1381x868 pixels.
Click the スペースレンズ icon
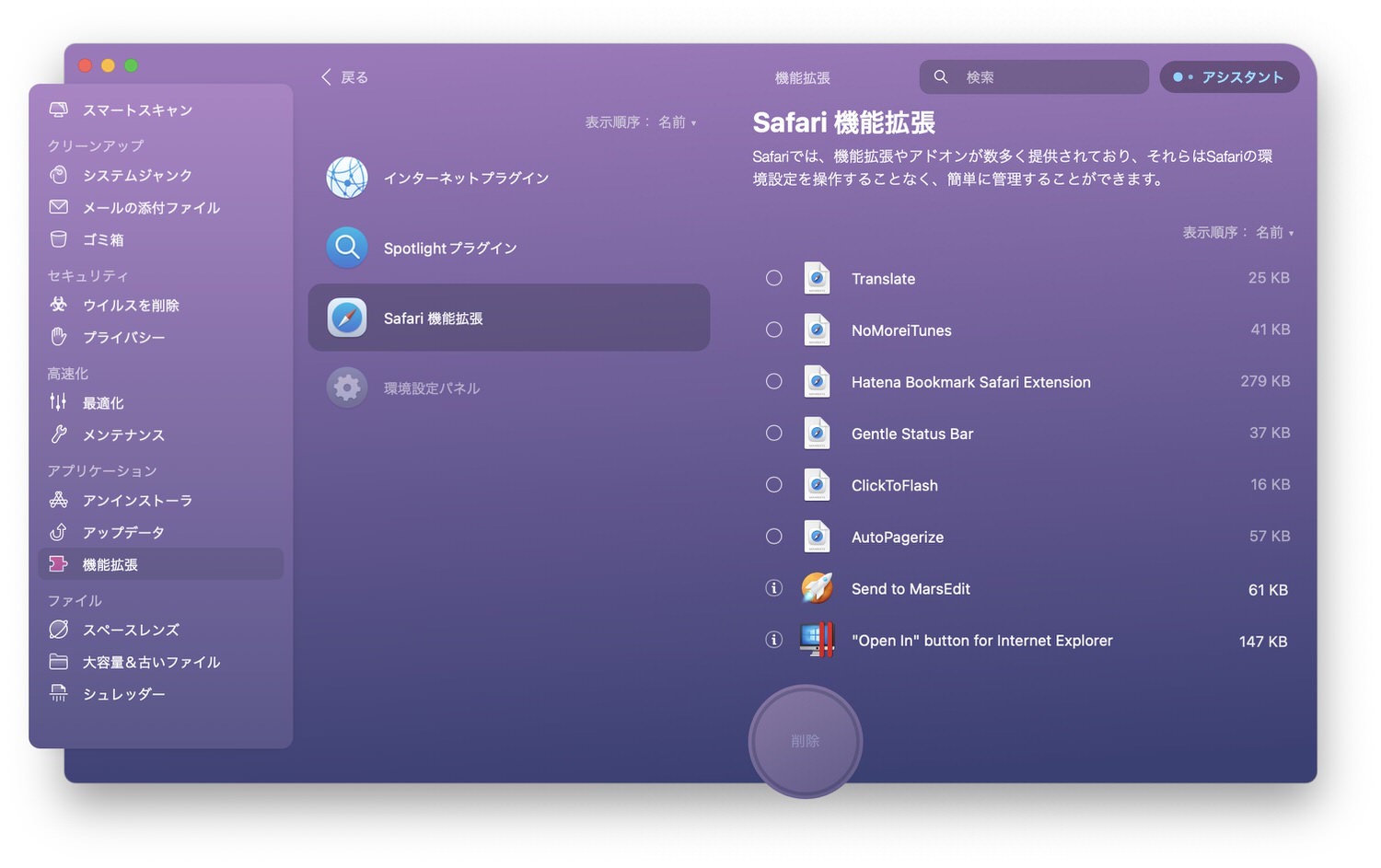pyautogui.click(x=58, y=630)
